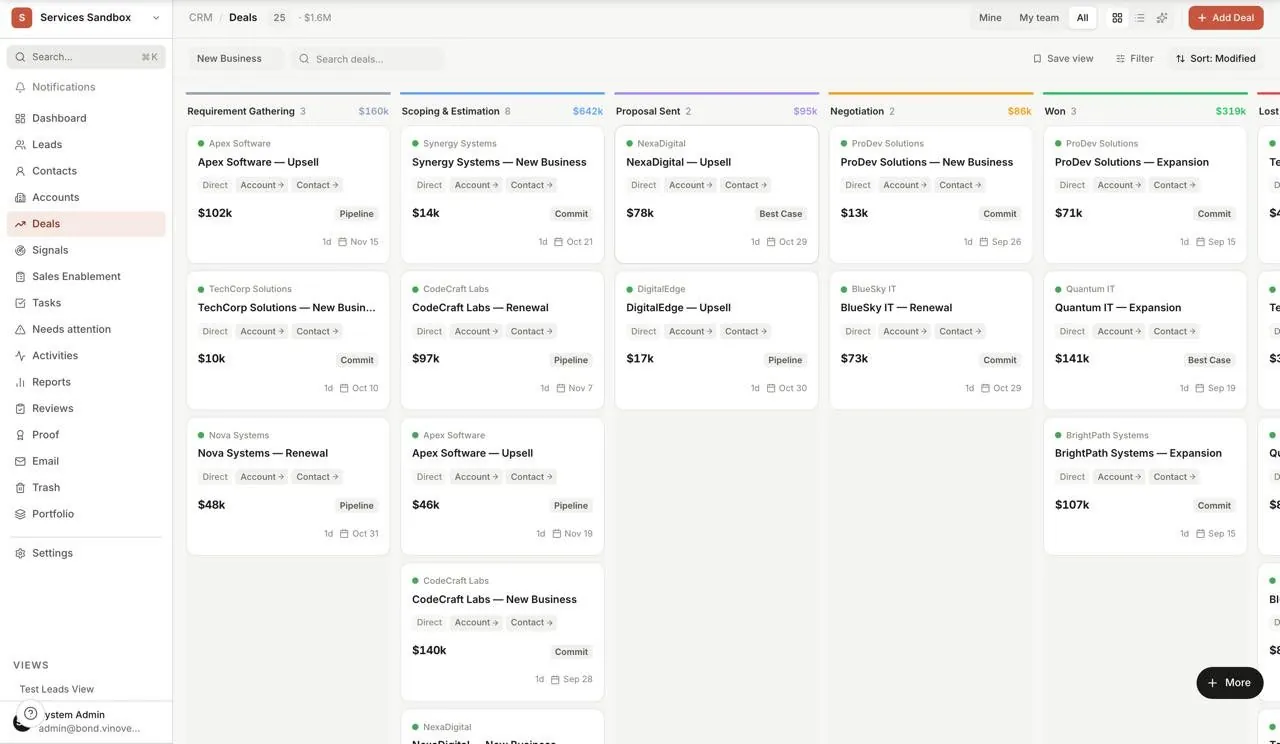Click the System Admin user profile
1280x744 pixels.
[86, 721]
